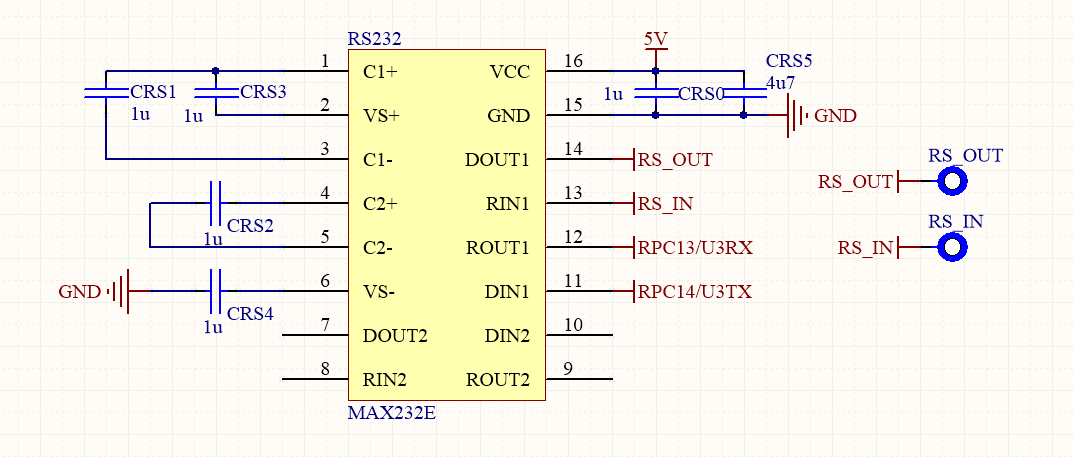
Task: Select the CRS0 capacitor symbol
Action: [656, 92]
